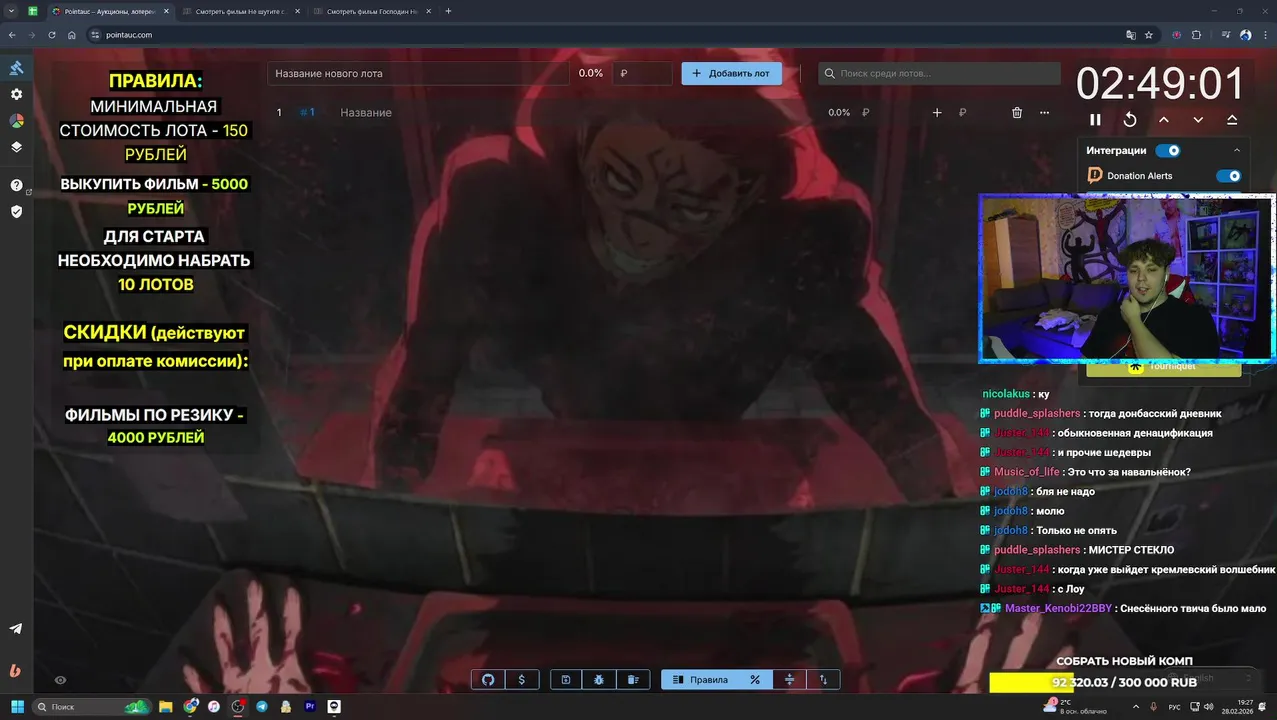Bookmark this page with the star icon
Image resolution: width=1277 pixels, height=720 pixels.
[x=1149, y=35]
